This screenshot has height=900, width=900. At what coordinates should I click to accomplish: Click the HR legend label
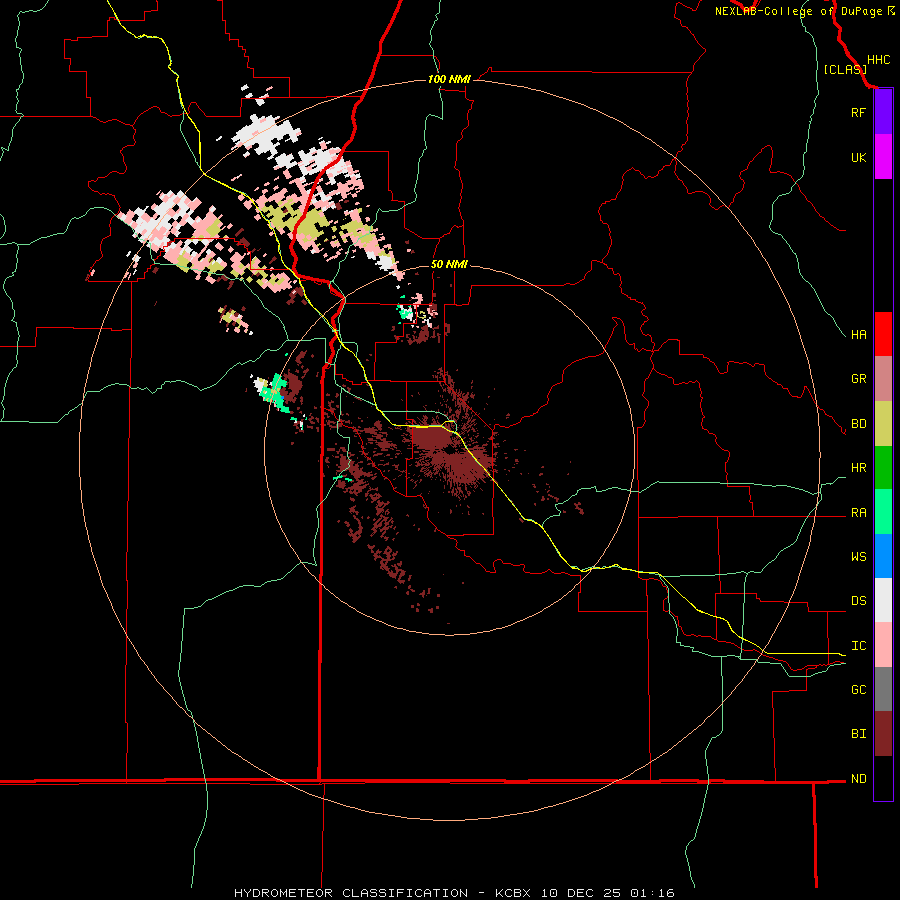tap(858, 468)
